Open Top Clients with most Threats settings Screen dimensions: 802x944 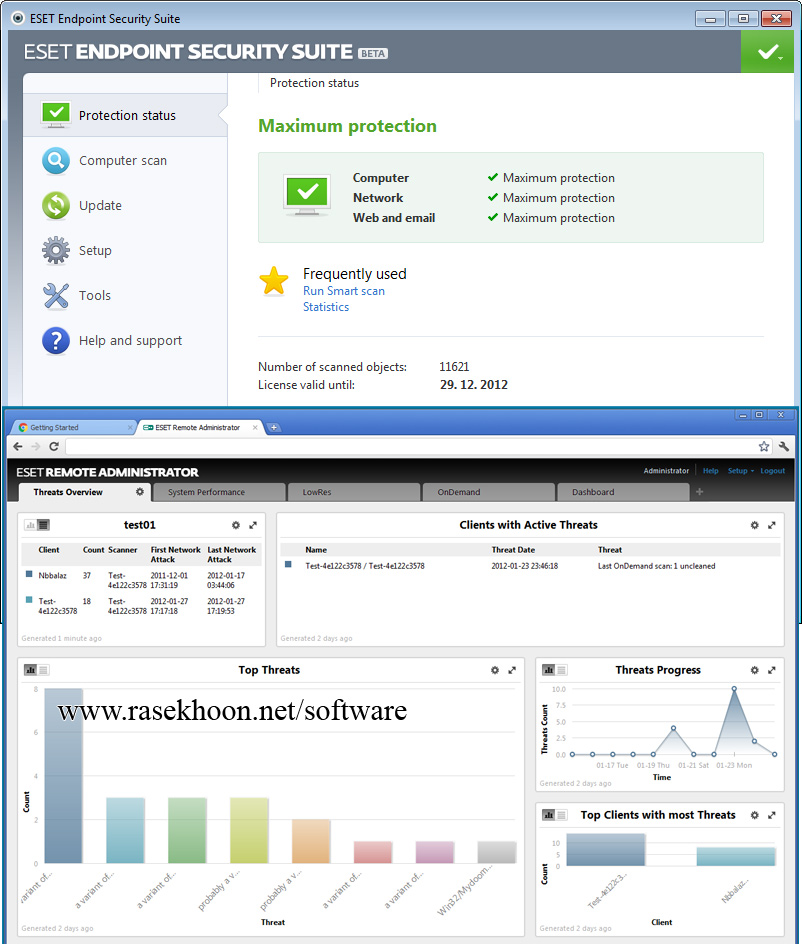click(x=754, y=815)
